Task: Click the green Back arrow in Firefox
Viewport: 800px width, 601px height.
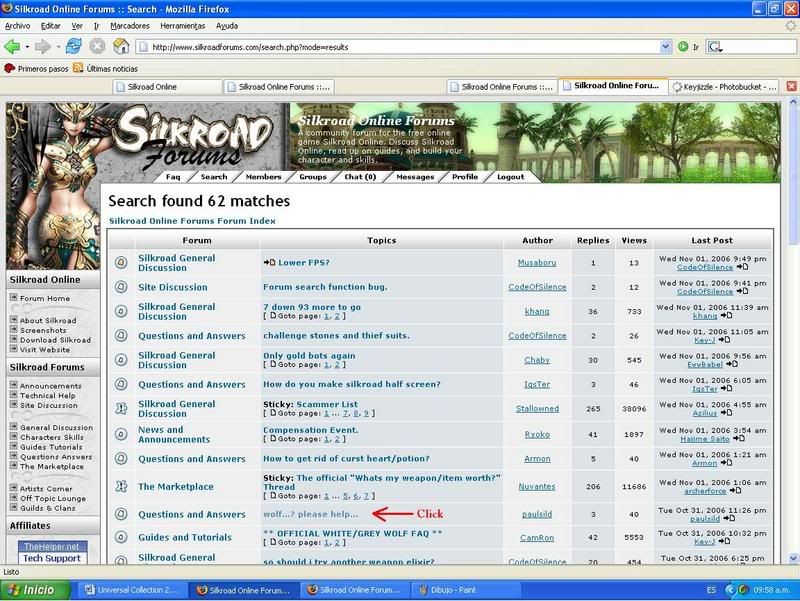Action: (x=12, y=47)
